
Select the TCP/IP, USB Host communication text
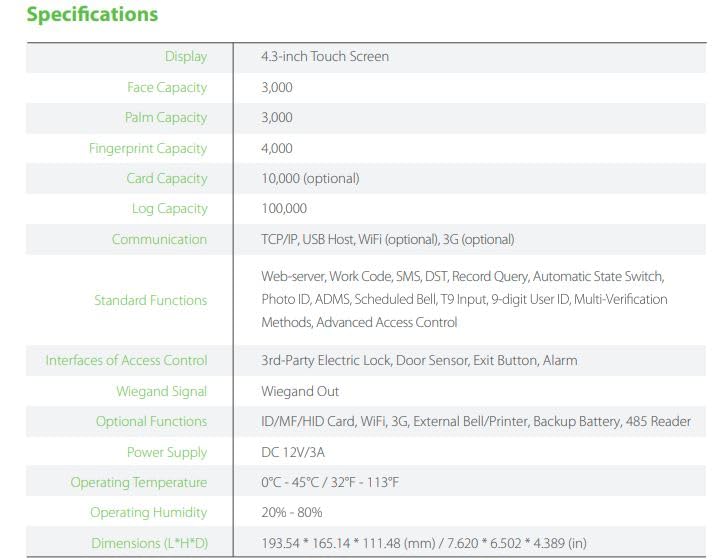click(x=388, y=239)
